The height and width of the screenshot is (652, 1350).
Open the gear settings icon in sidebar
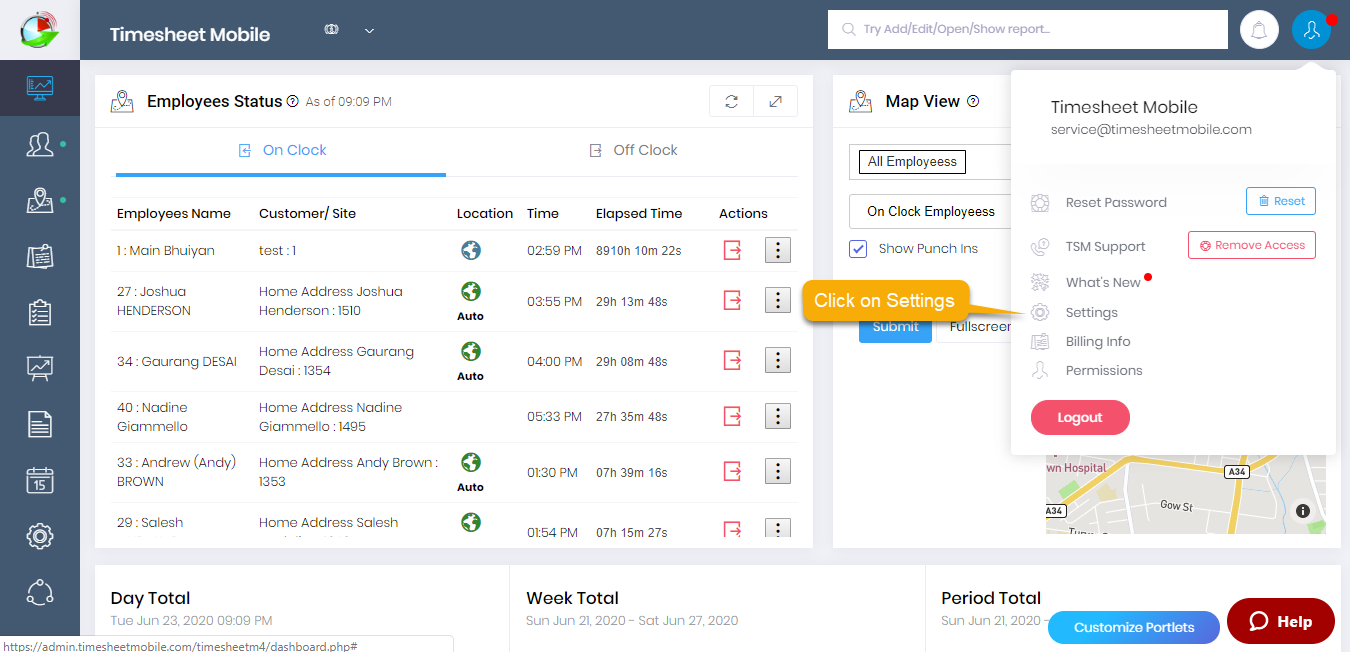(x=40, y=536)
